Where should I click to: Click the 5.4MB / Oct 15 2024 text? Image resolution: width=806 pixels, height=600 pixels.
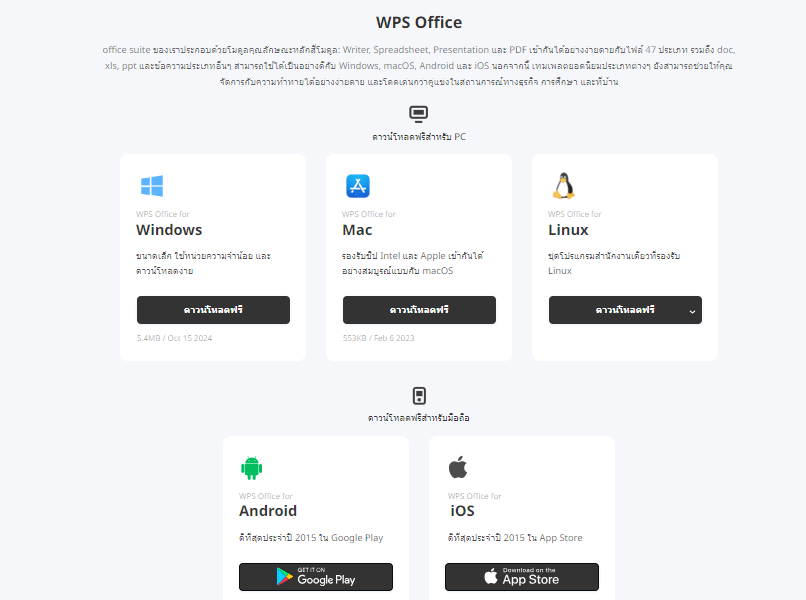pos(174,338)
